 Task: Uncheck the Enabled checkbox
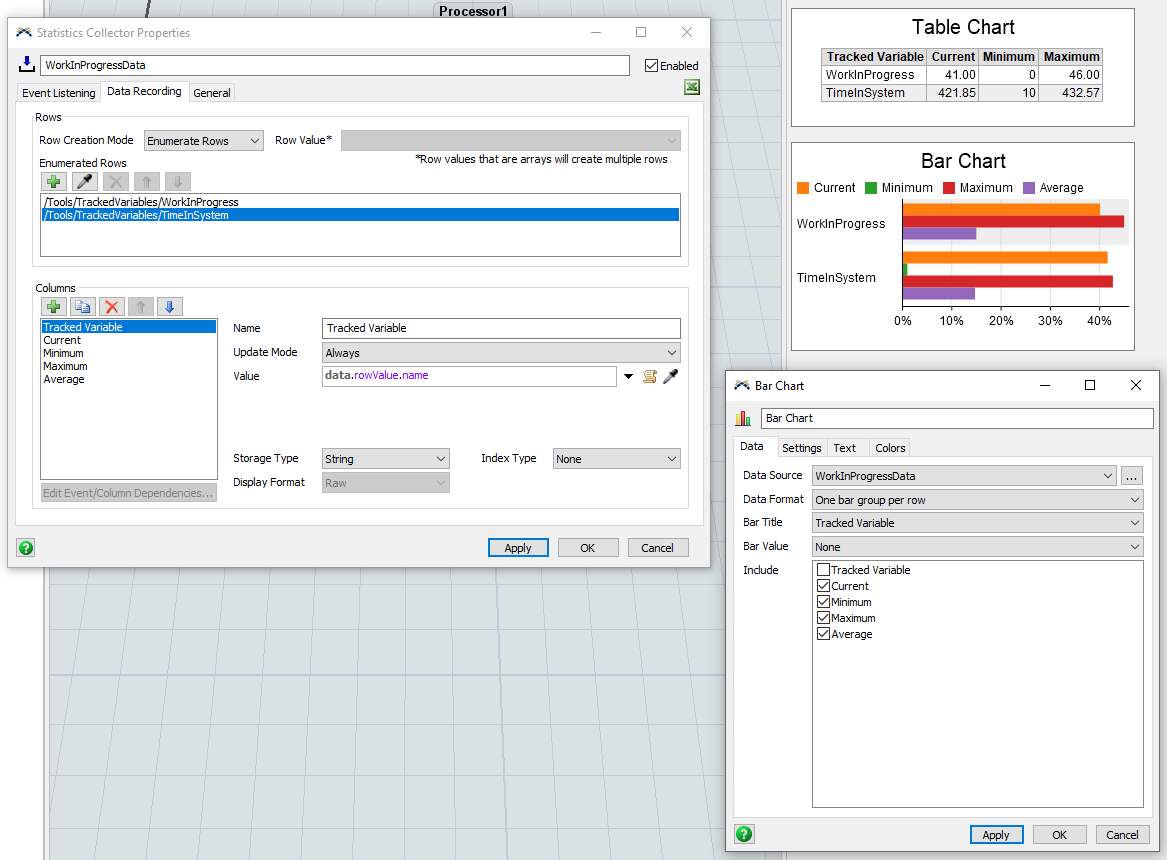652,66
